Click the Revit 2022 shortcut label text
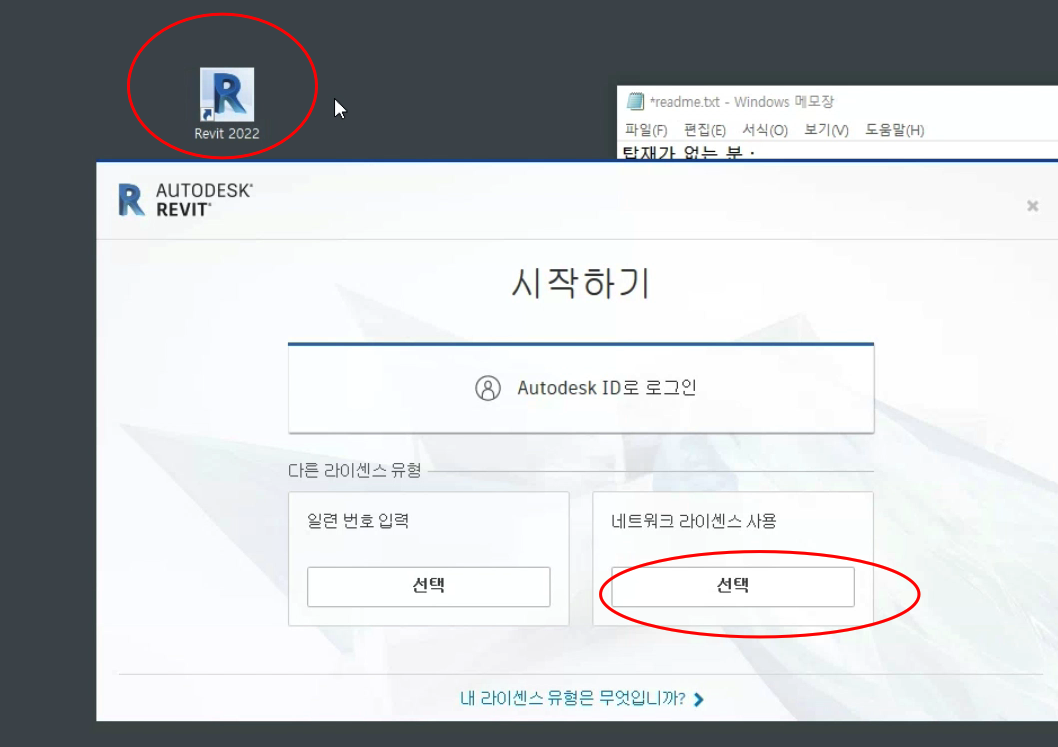The width and height of the screenshot is (1058, 747). tap(227, 134)
